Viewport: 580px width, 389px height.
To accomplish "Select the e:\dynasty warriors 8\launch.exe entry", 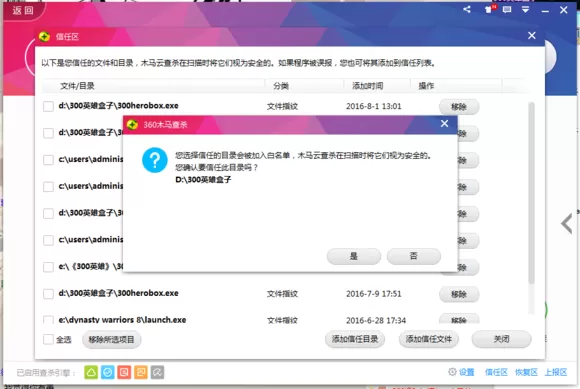I will click(x=122, y=320).
